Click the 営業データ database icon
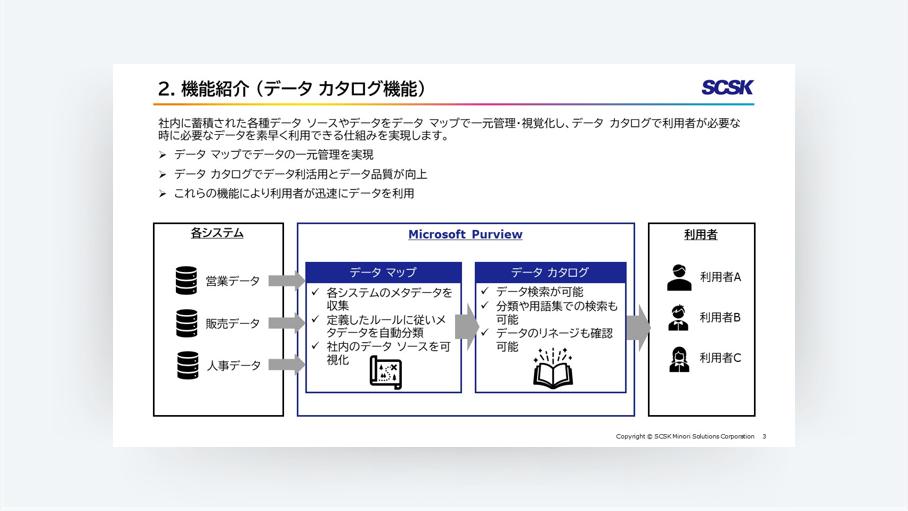The height and width of the screenshot is (511, 908). coord(186,280)
